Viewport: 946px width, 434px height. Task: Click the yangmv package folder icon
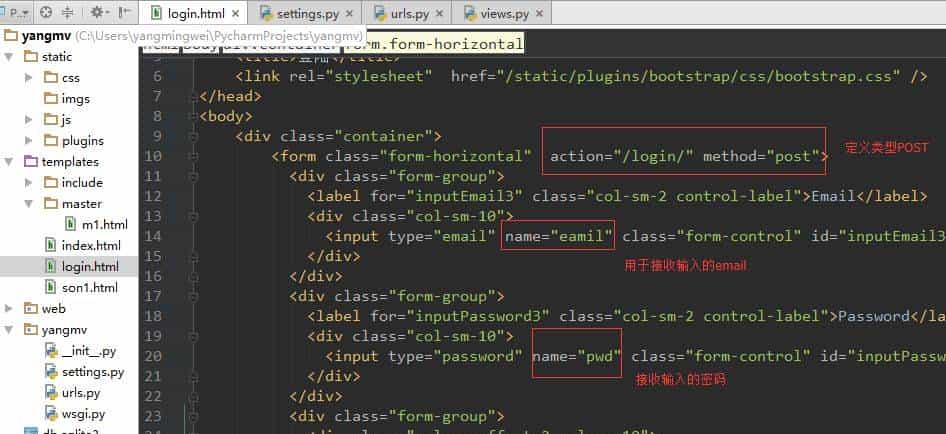click(31, 330)
